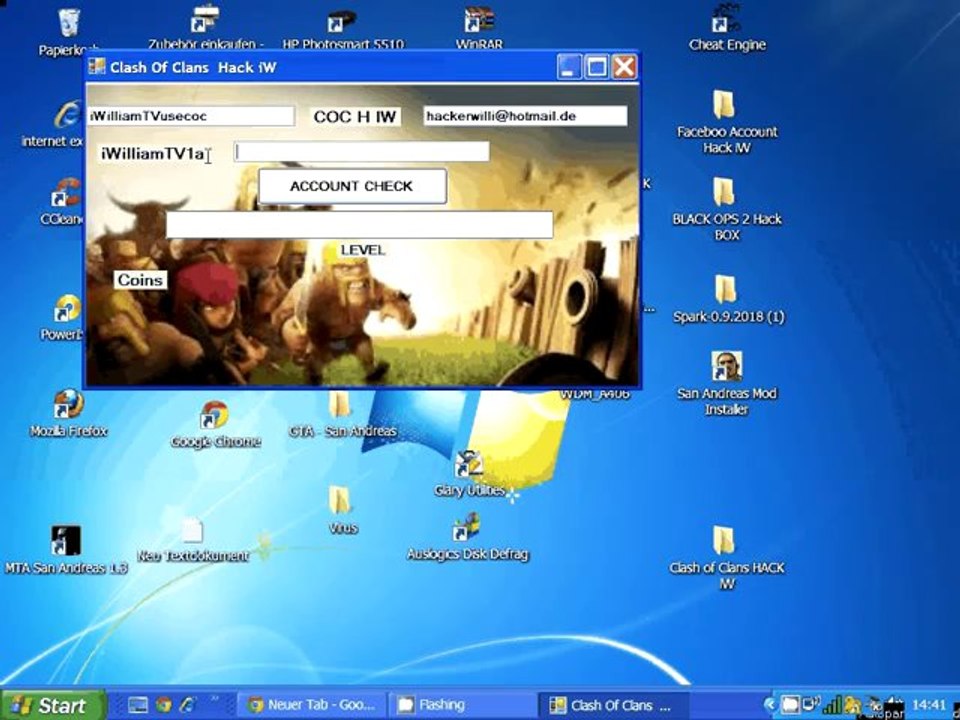This screenshot has height=720, width=960.
Task: Switch to the Flashing taskbar item
Action: 462,705
